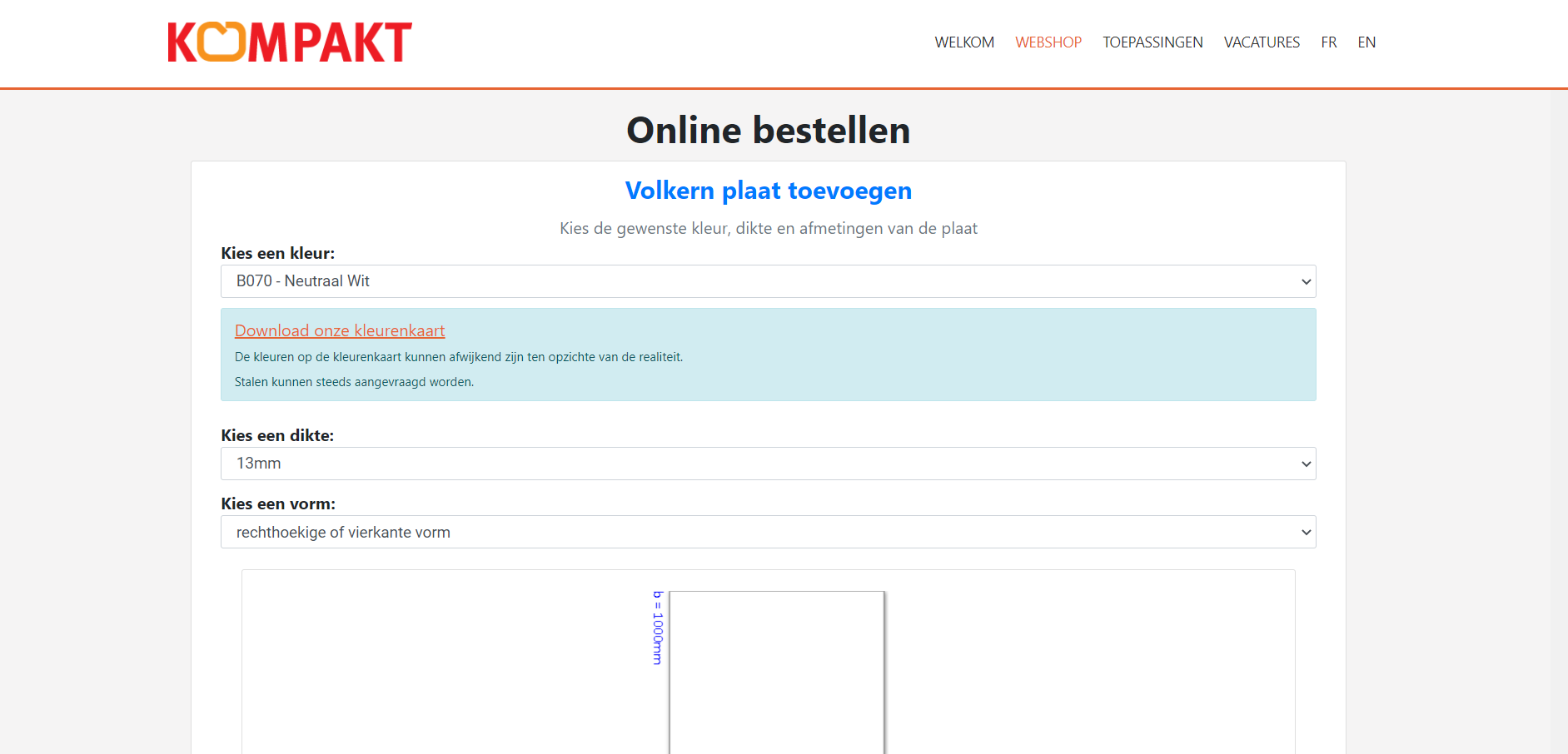Click the Kompakt logo
This screenshot has height=754, width=1568.
pyautogui.click(x=290, y=42)
